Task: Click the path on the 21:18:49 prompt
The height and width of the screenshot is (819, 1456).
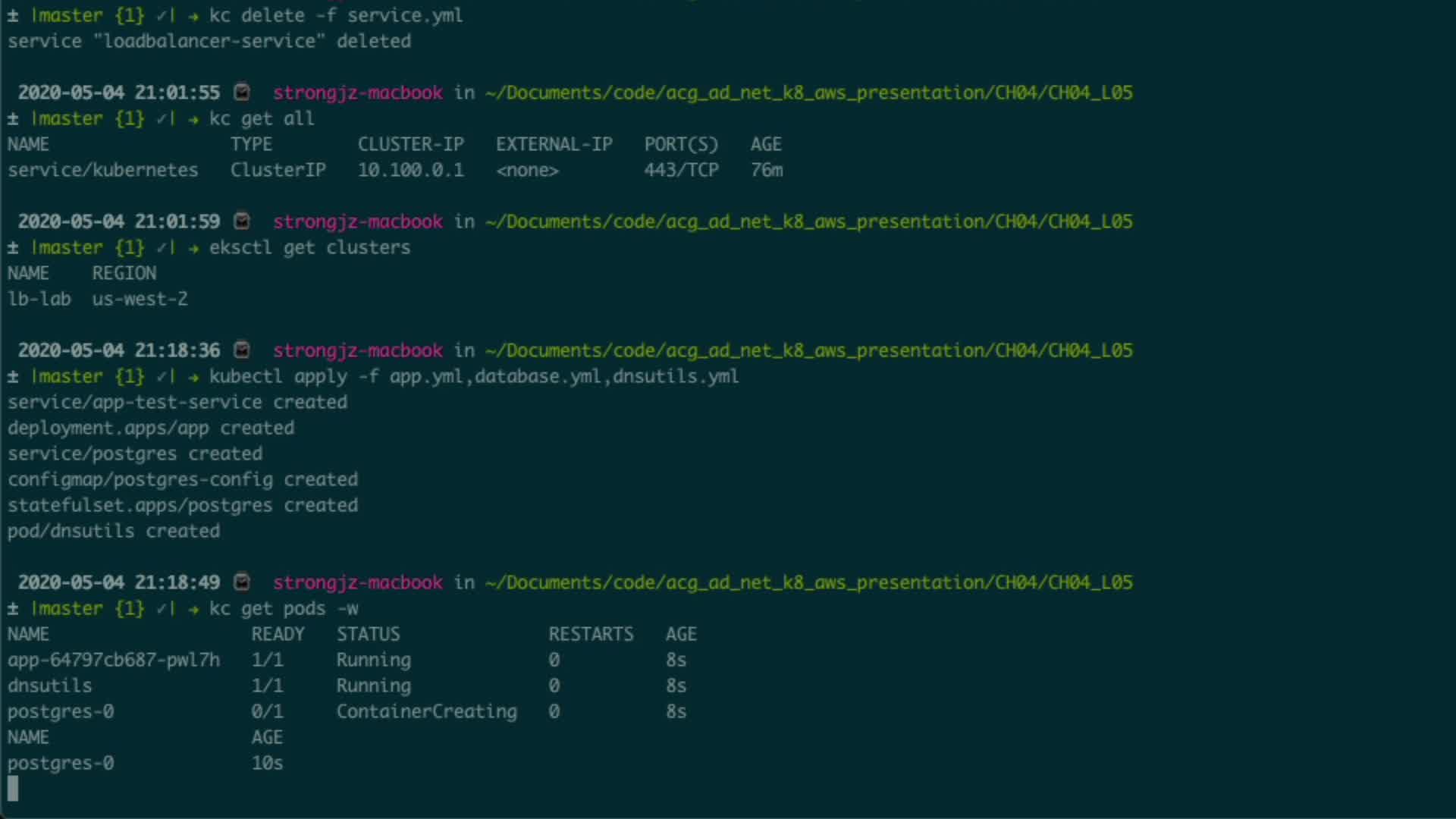Action: [808, 582]
